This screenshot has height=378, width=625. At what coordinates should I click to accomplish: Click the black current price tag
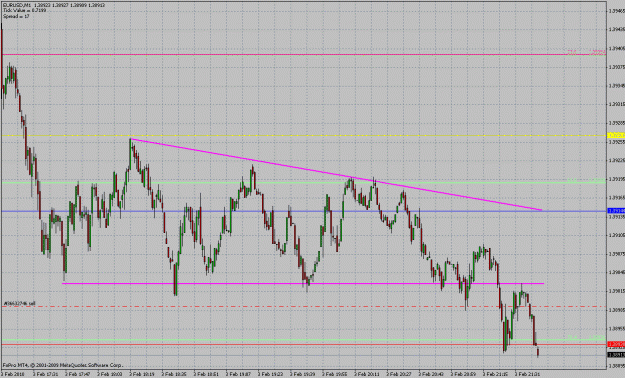(616, 354)
